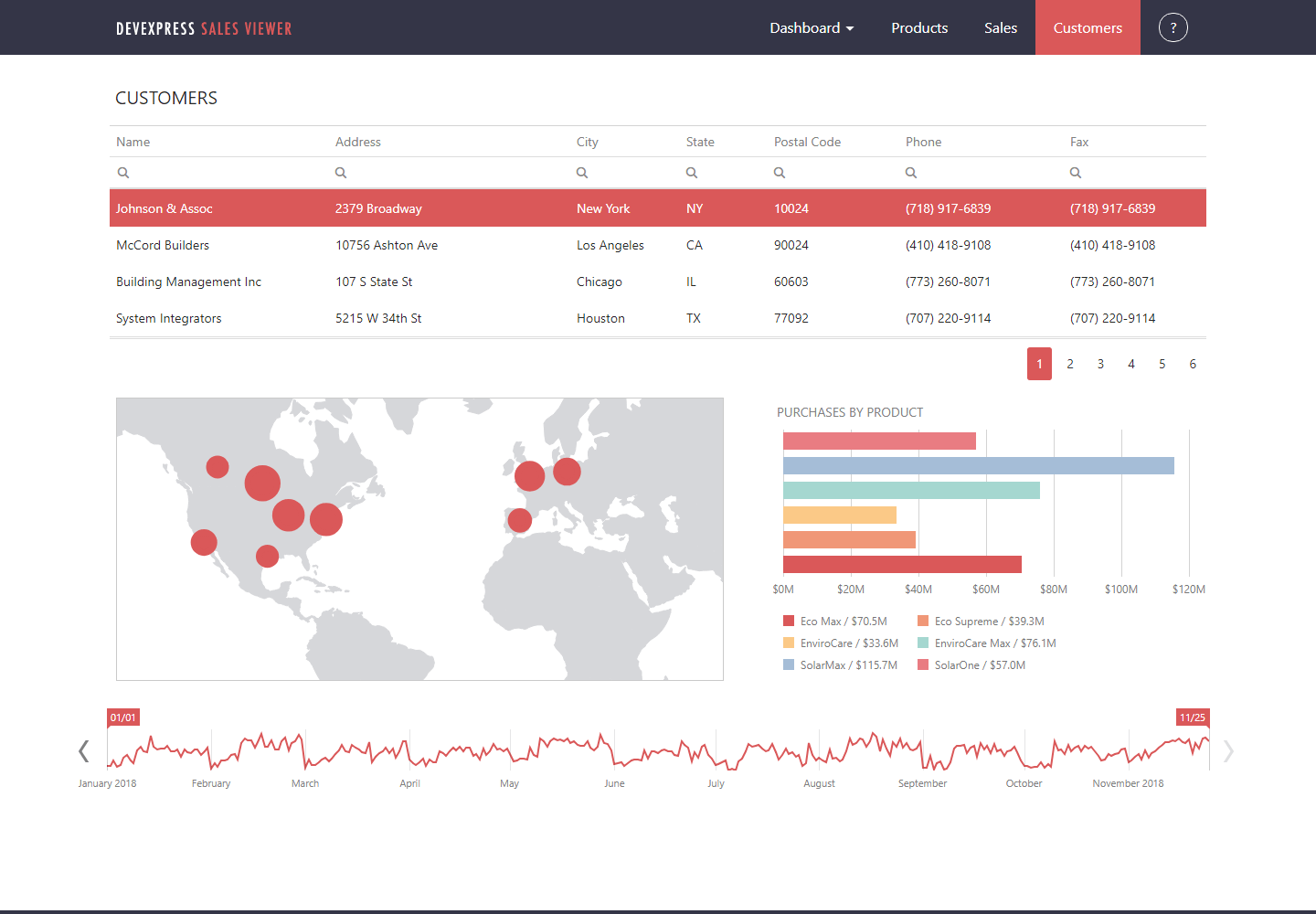The width and height of the screenshot is (1316, 914).
Task: Click the search icon under Phone column
Action: pyautogui.click(x=911, y=173)
